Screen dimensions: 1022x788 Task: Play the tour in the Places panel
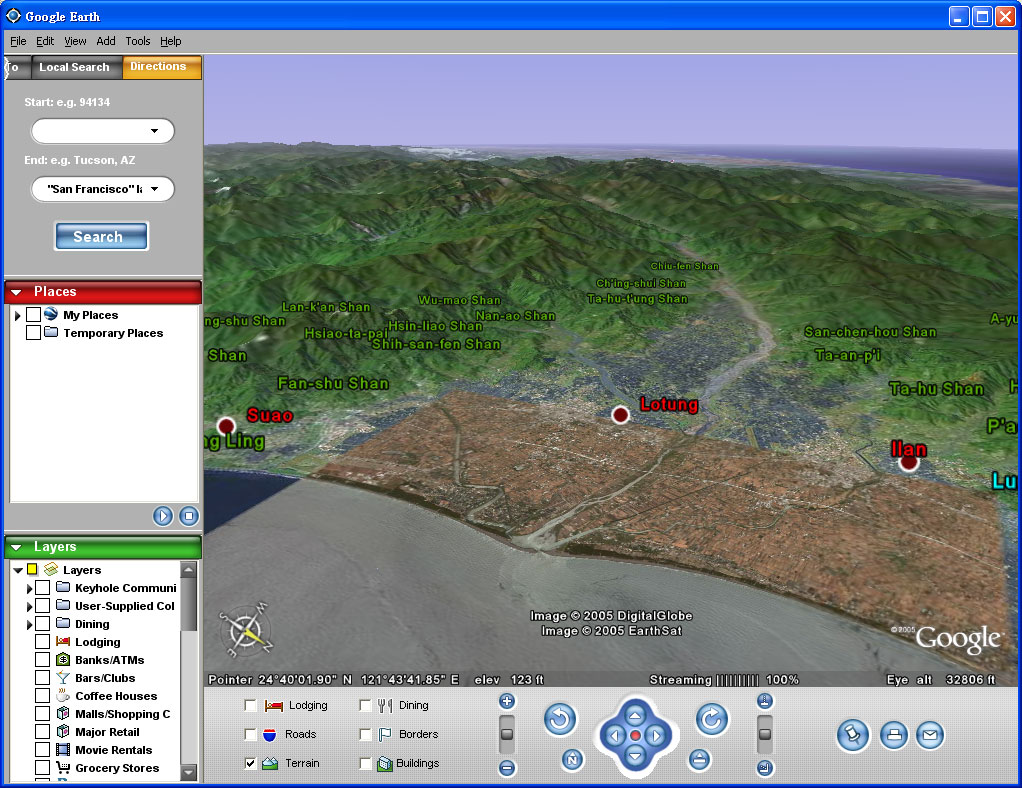163,516
